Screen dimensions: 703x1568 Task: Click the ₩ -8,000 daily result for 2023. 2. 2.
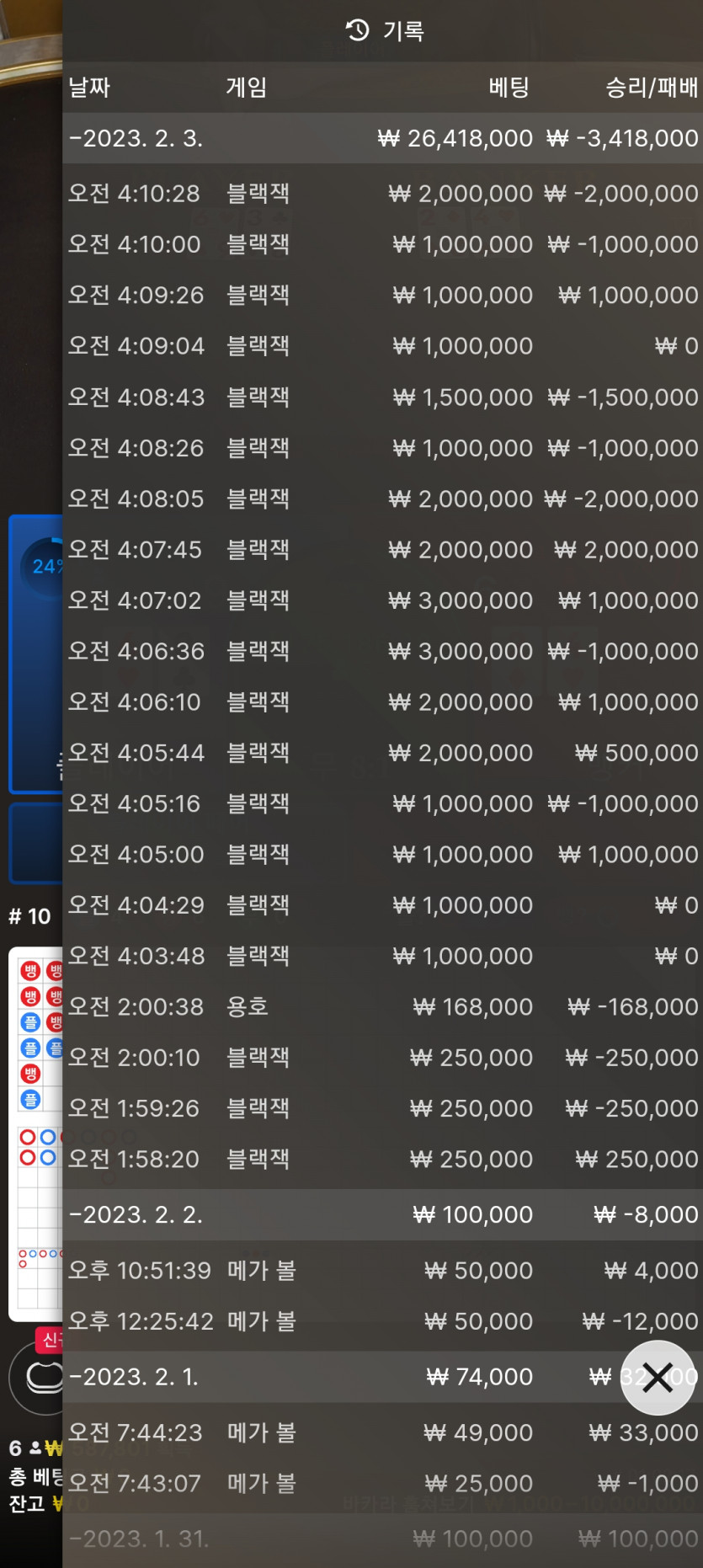pyautogui.click(x=647, y=1214)
